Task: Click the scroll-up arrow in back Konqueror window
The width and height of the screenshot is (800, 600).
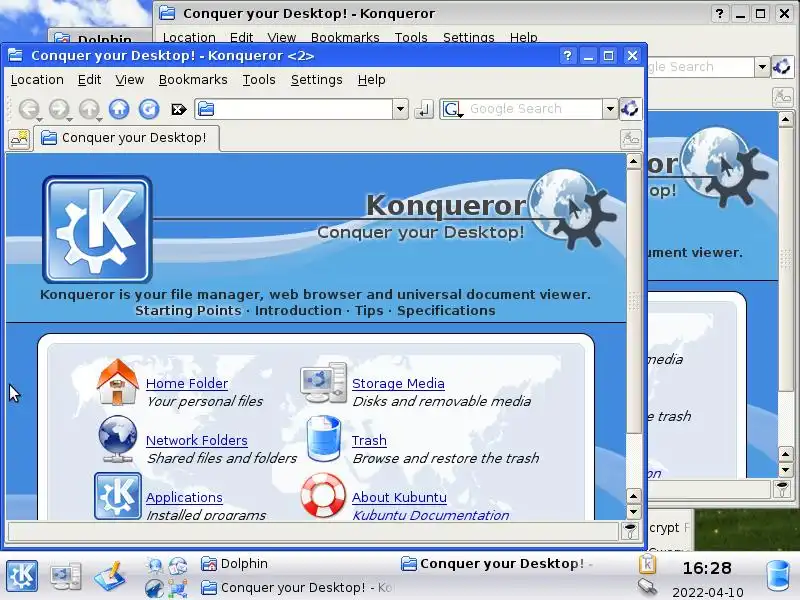Action: [x=785, y=119]
